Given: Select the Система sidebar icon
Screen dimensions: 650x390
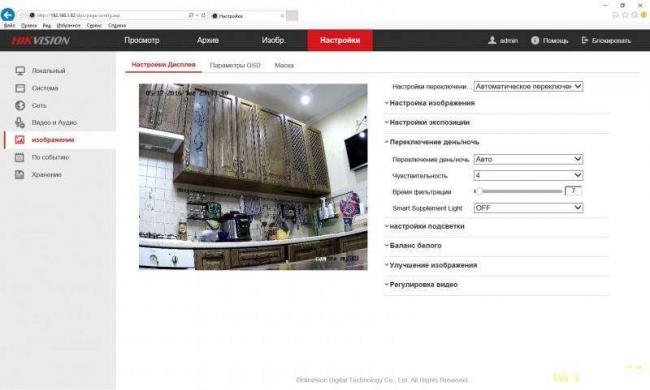Looking at the screenshot, I should 20,88.
